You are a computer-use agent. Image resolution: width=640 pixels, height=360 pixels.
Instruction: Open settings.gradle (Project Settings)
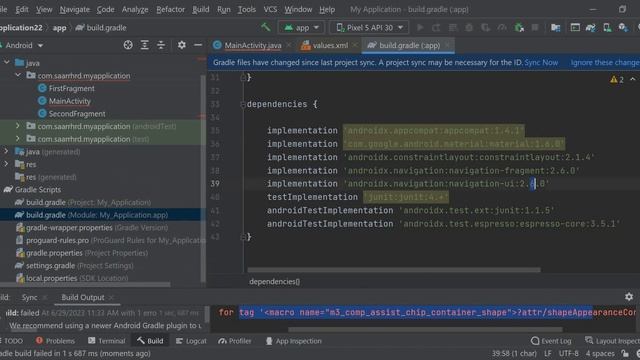coord(80,265)
